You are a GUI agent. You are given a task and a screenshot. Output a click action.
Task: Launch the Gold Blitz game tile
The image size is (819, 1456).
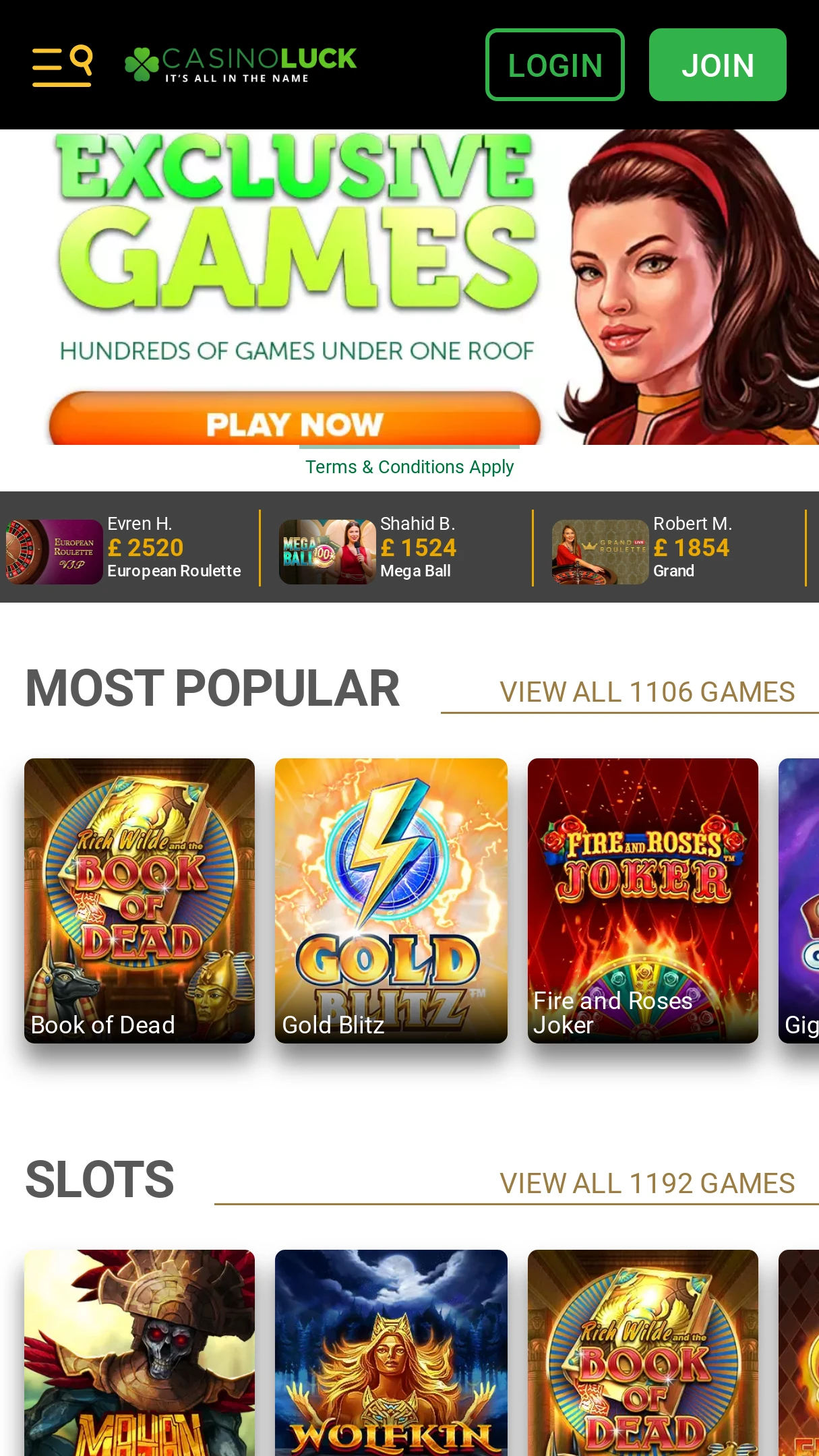[391, 901]
